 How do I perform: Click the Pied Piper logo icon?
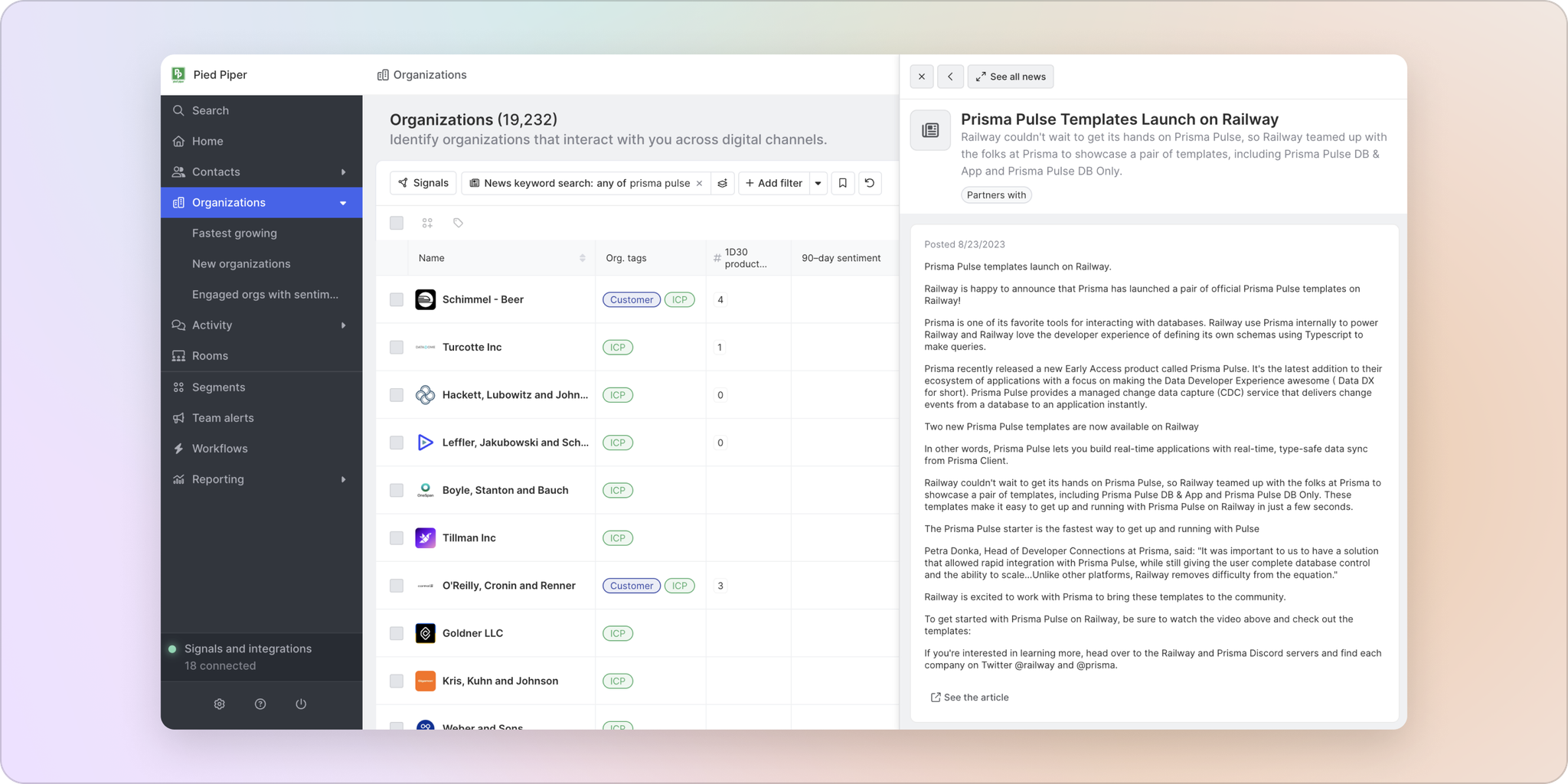(178, 74)
